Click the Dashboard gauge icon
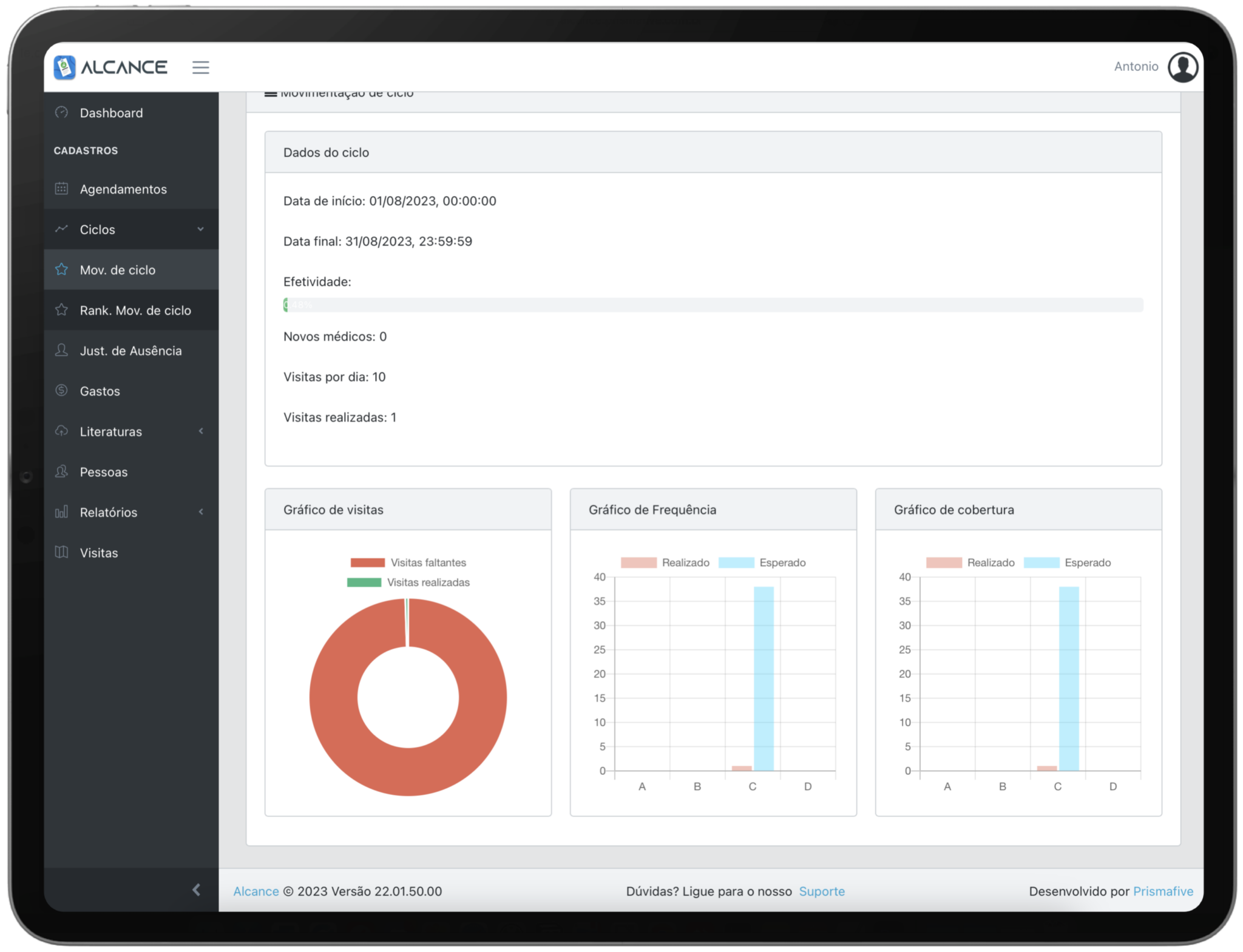 point(62,112)
